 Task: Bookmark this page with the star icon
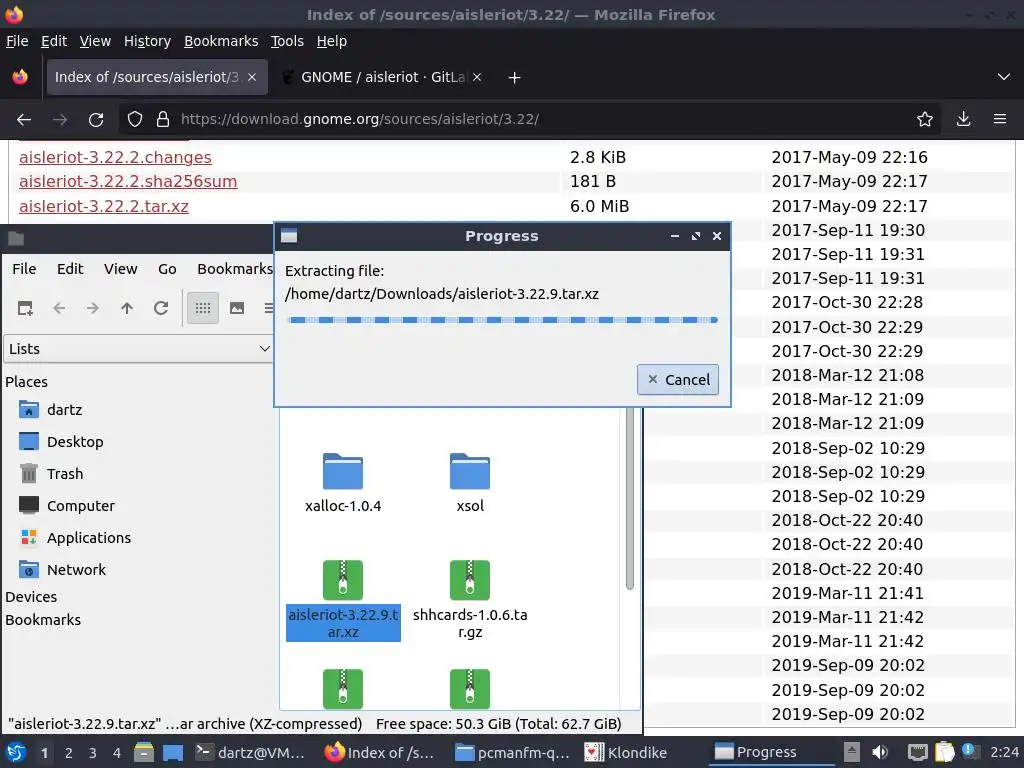click(x=924, y=120)
